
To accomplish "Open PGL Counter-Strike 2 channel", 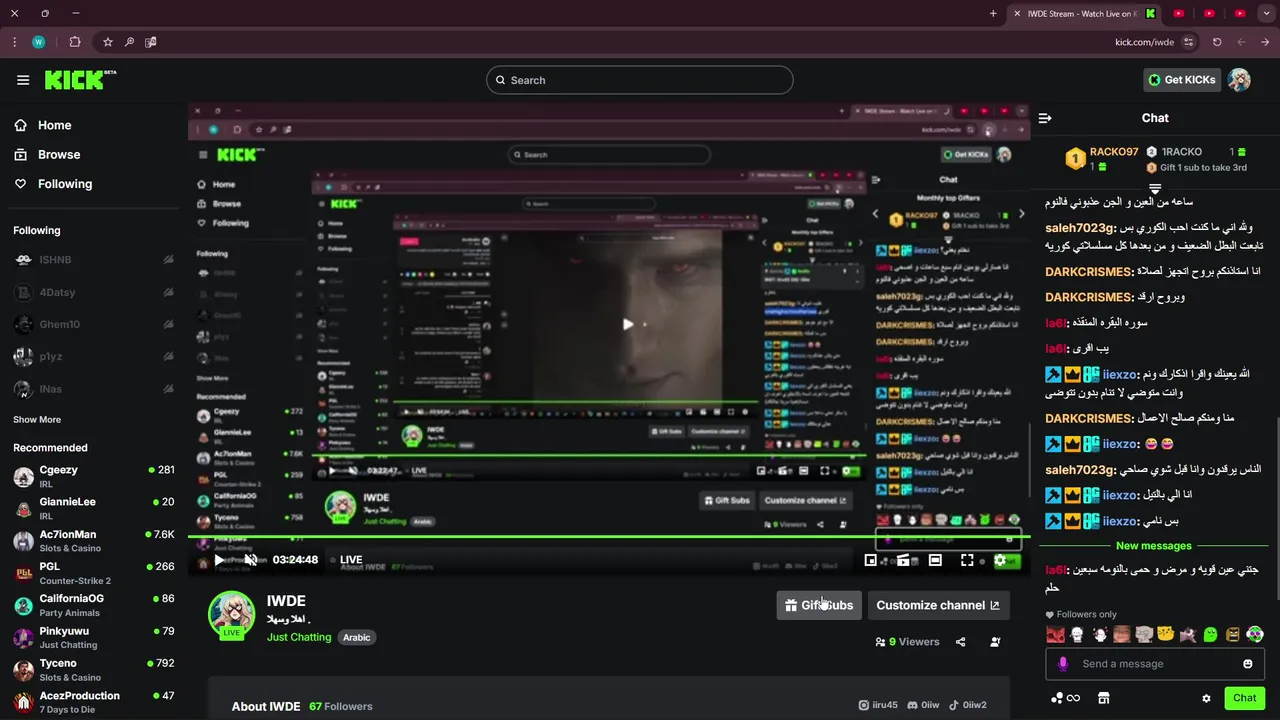I will pos(94,573).
